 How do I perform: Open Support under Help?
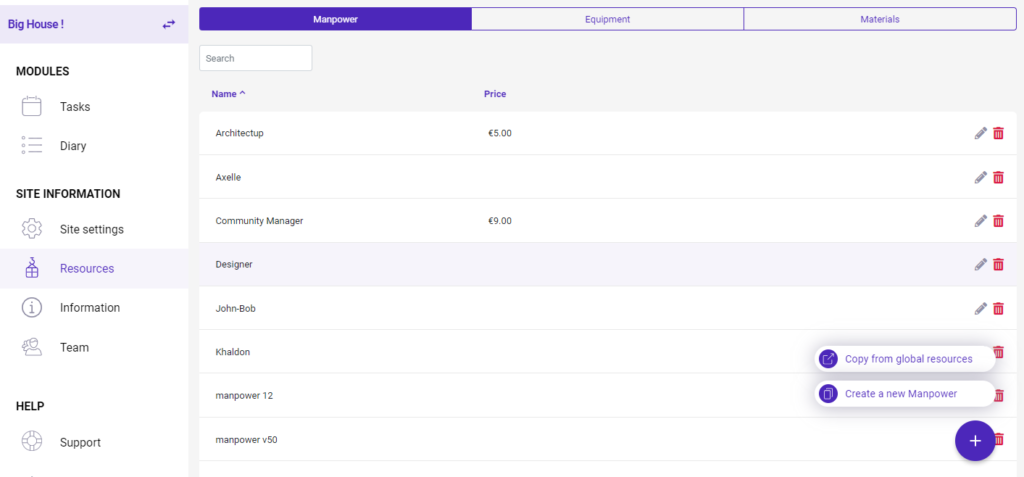[80, 442]
